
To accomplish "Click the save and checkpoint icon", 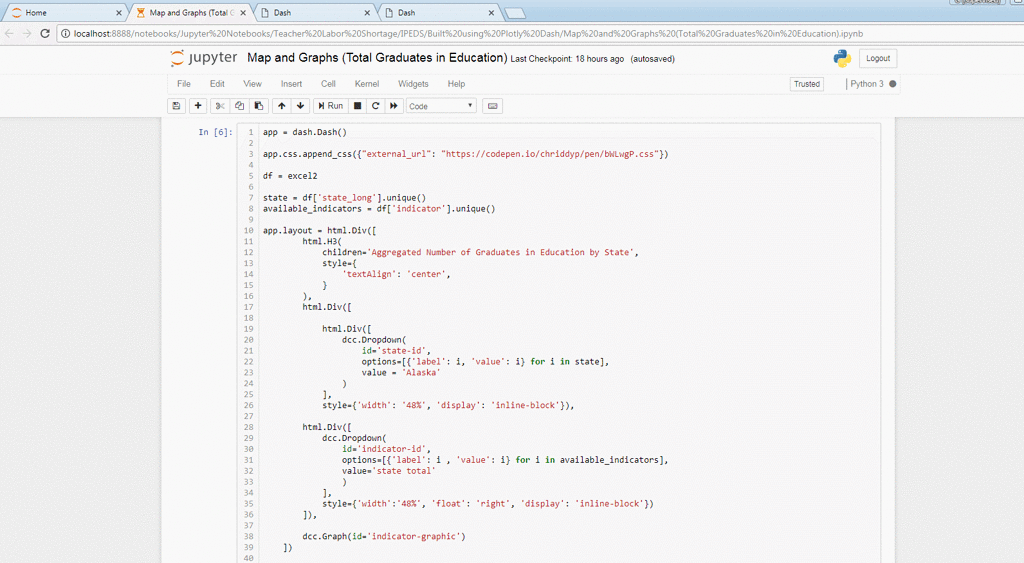I will point(177,106).
